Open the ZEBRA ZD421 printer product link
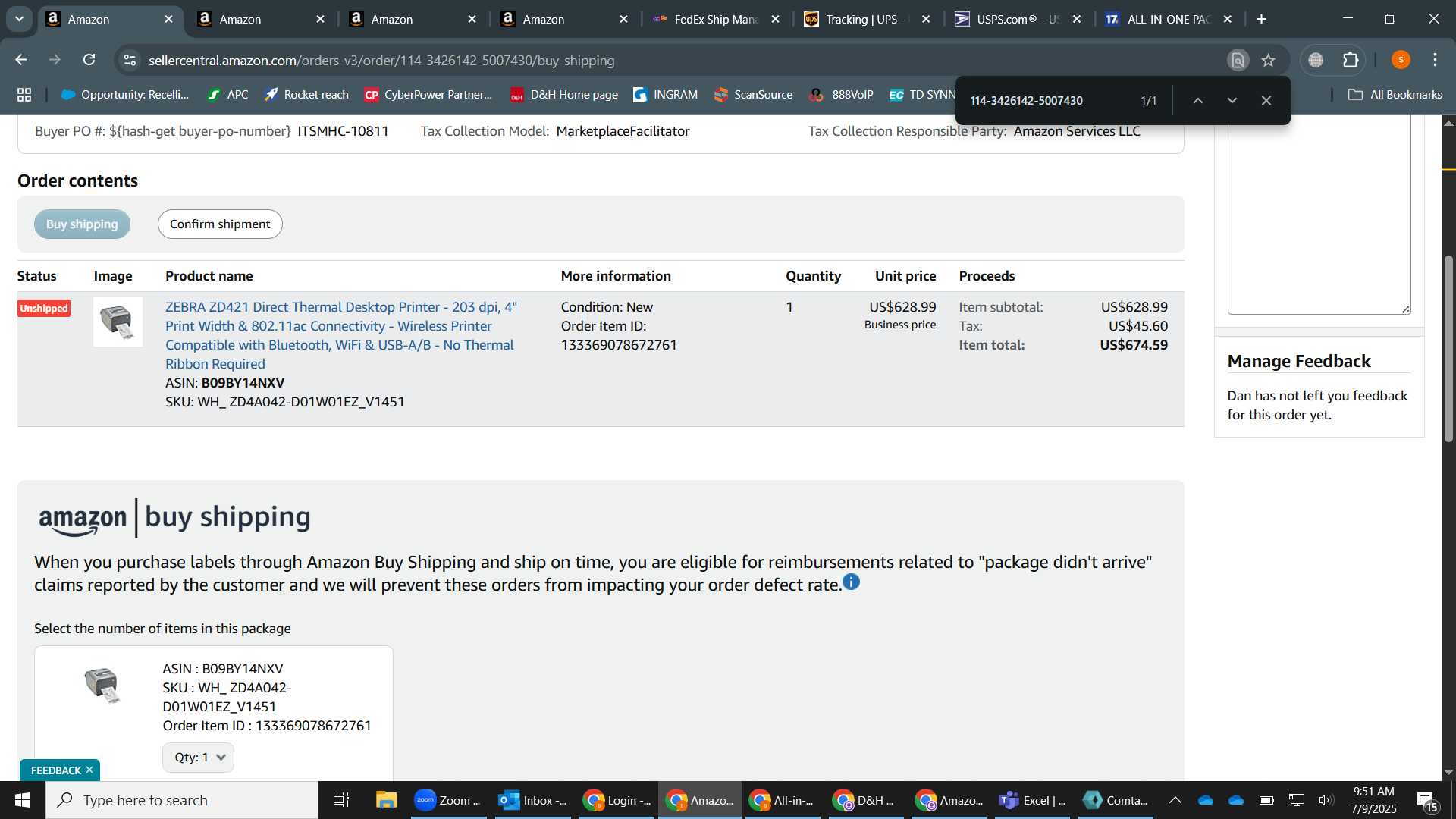The height and width of the screenshot is (819, 1456). (341, 335)
